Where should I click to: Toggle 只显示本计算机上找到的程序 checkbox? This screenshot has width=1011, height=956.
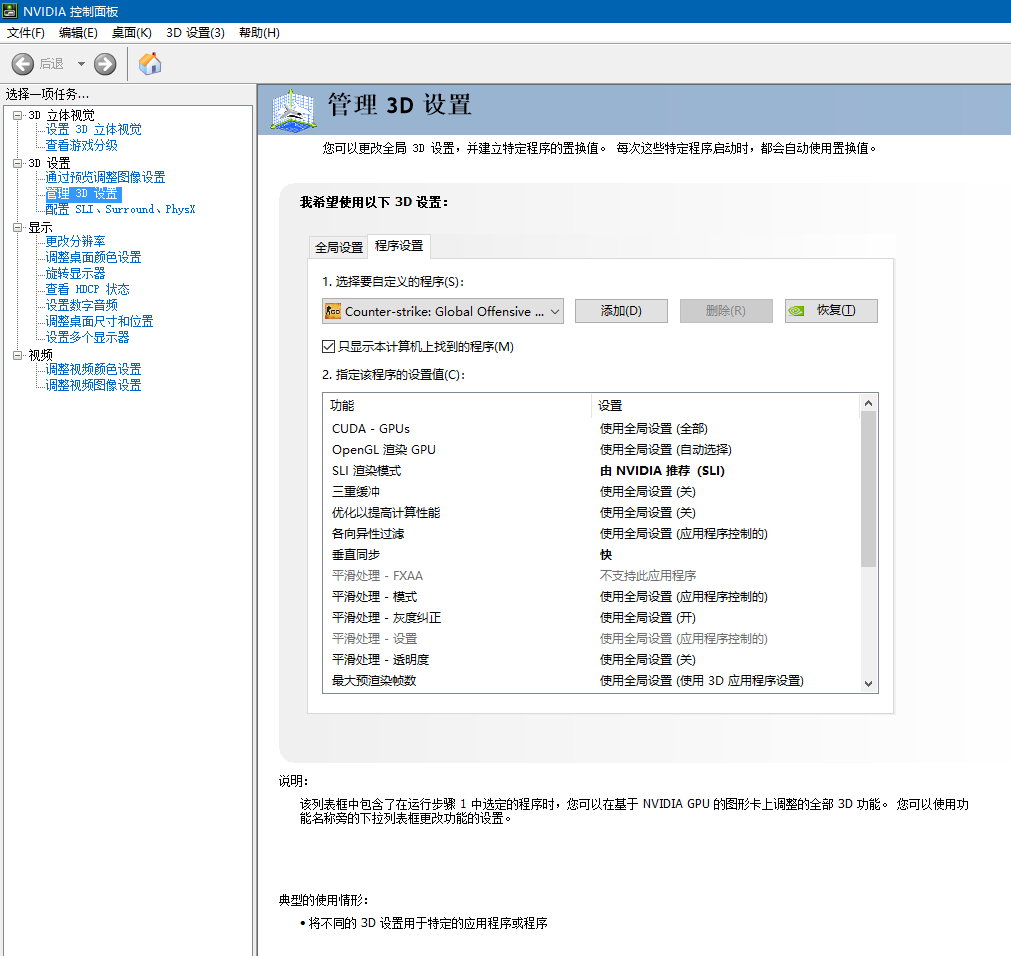328,347
